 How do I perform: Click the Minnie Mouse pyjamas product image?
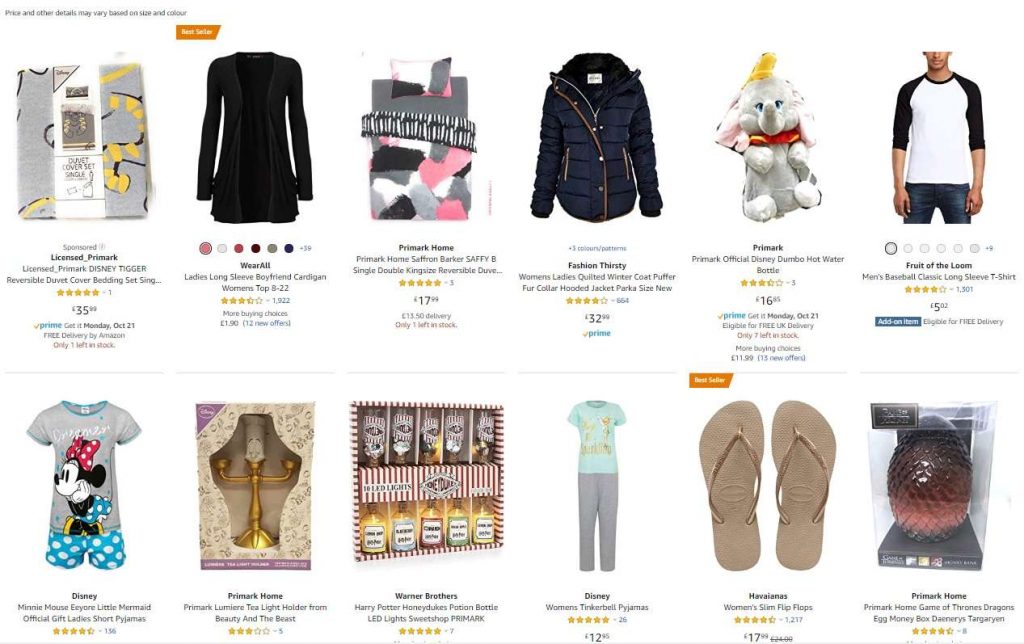[x=84, y=484]
